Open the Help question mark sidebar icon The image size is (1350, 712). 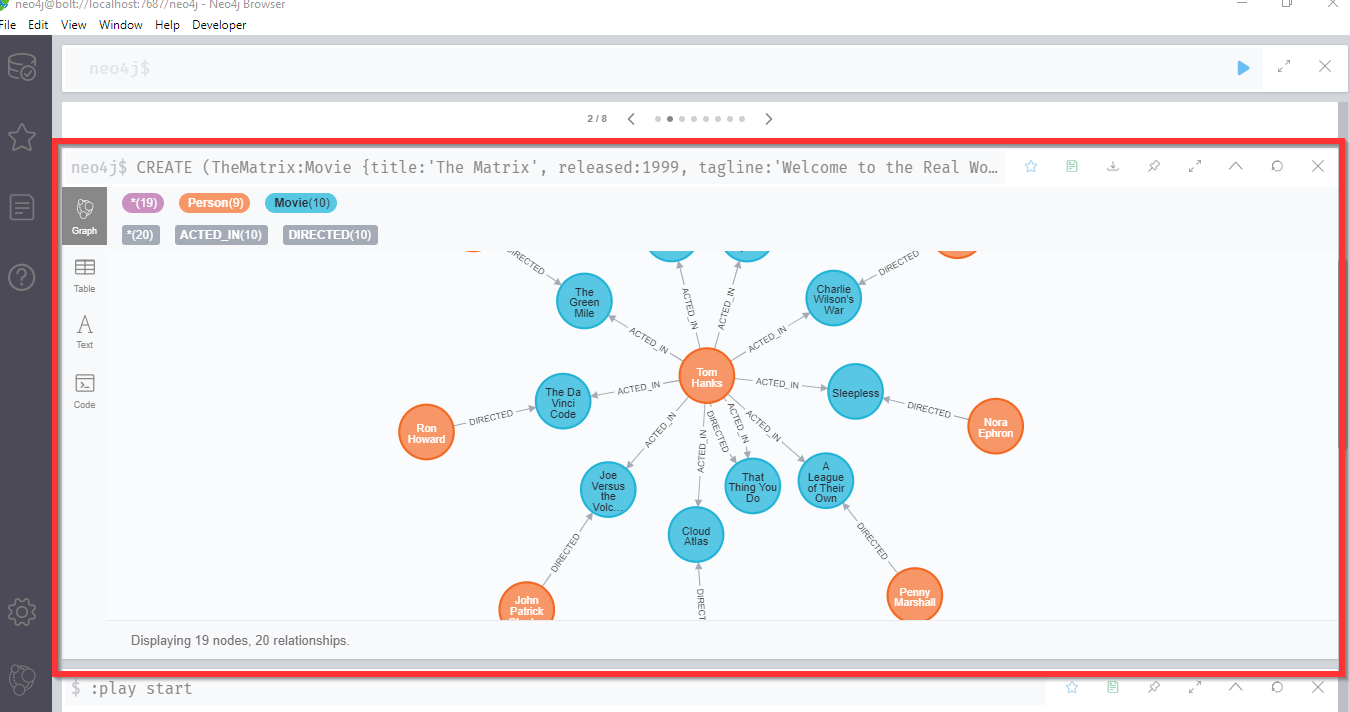pos(22,277)
